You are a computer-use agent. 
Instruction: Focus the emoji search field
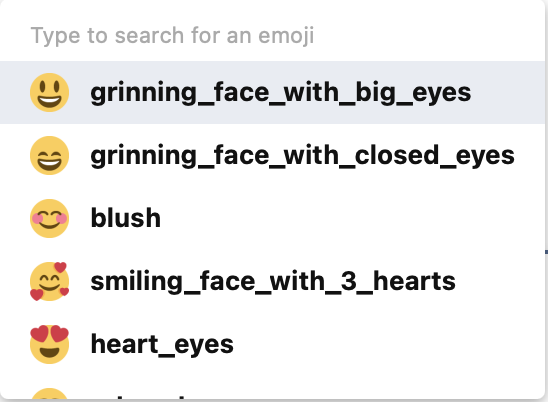(273, 36)
